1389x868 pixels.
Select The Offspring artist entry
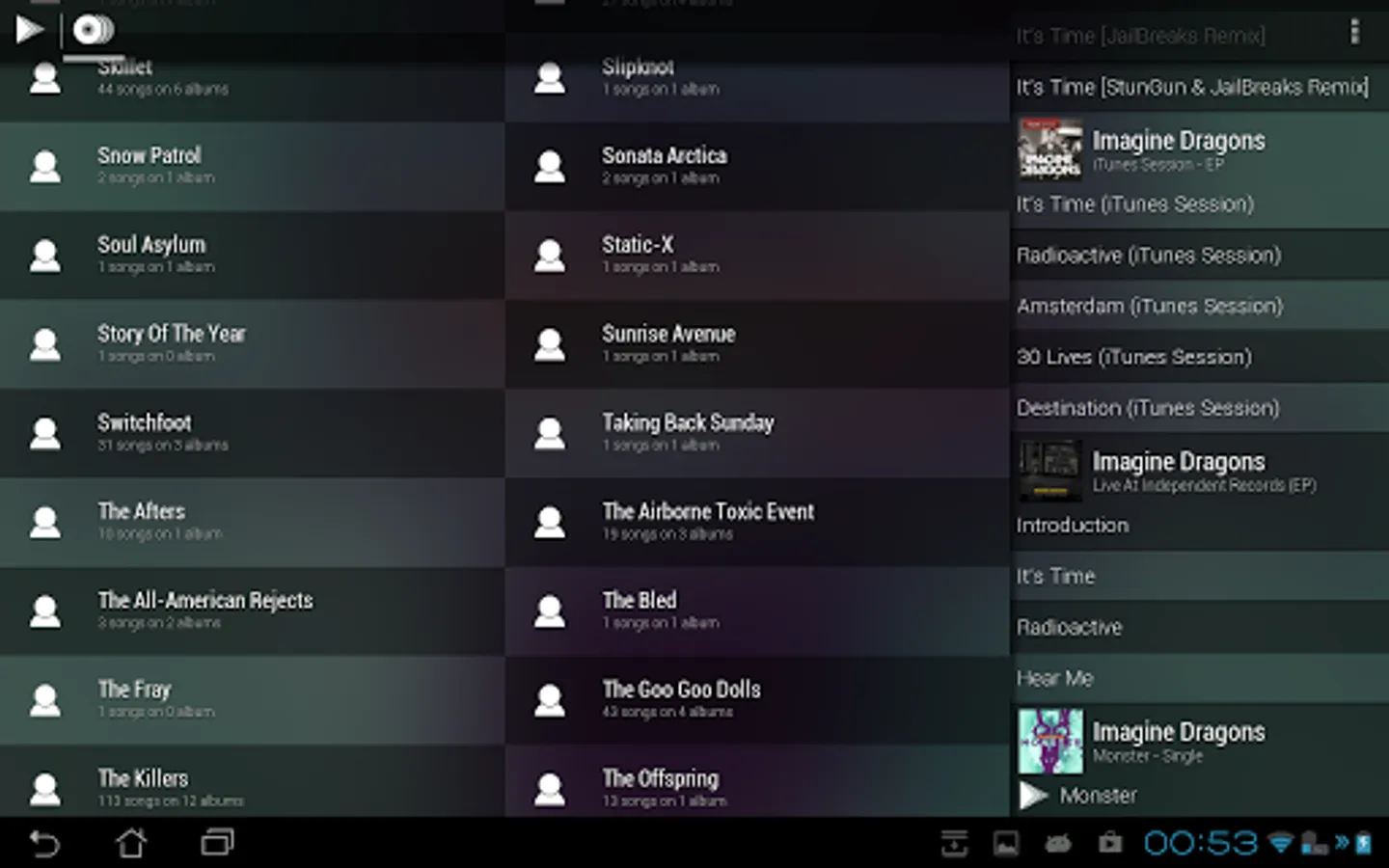[x=757, y=782]
